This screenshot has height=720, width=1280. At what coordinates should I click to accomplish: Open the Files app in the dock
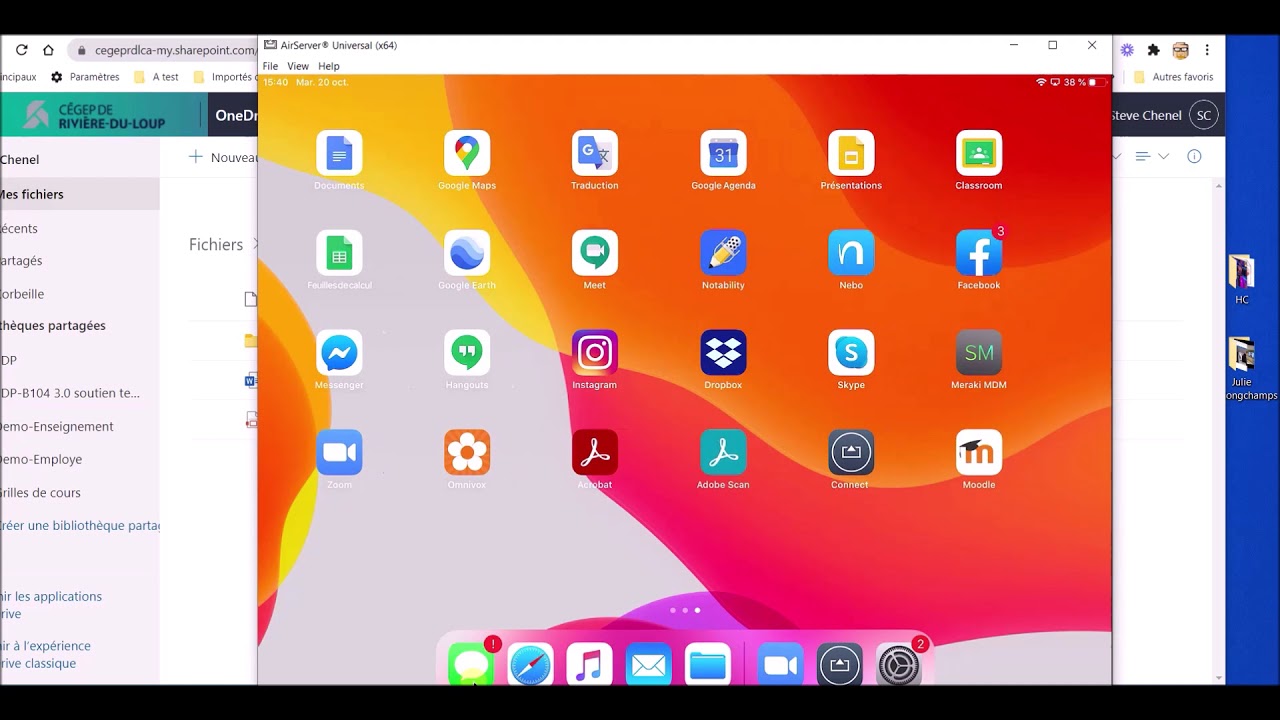point(708,665)
